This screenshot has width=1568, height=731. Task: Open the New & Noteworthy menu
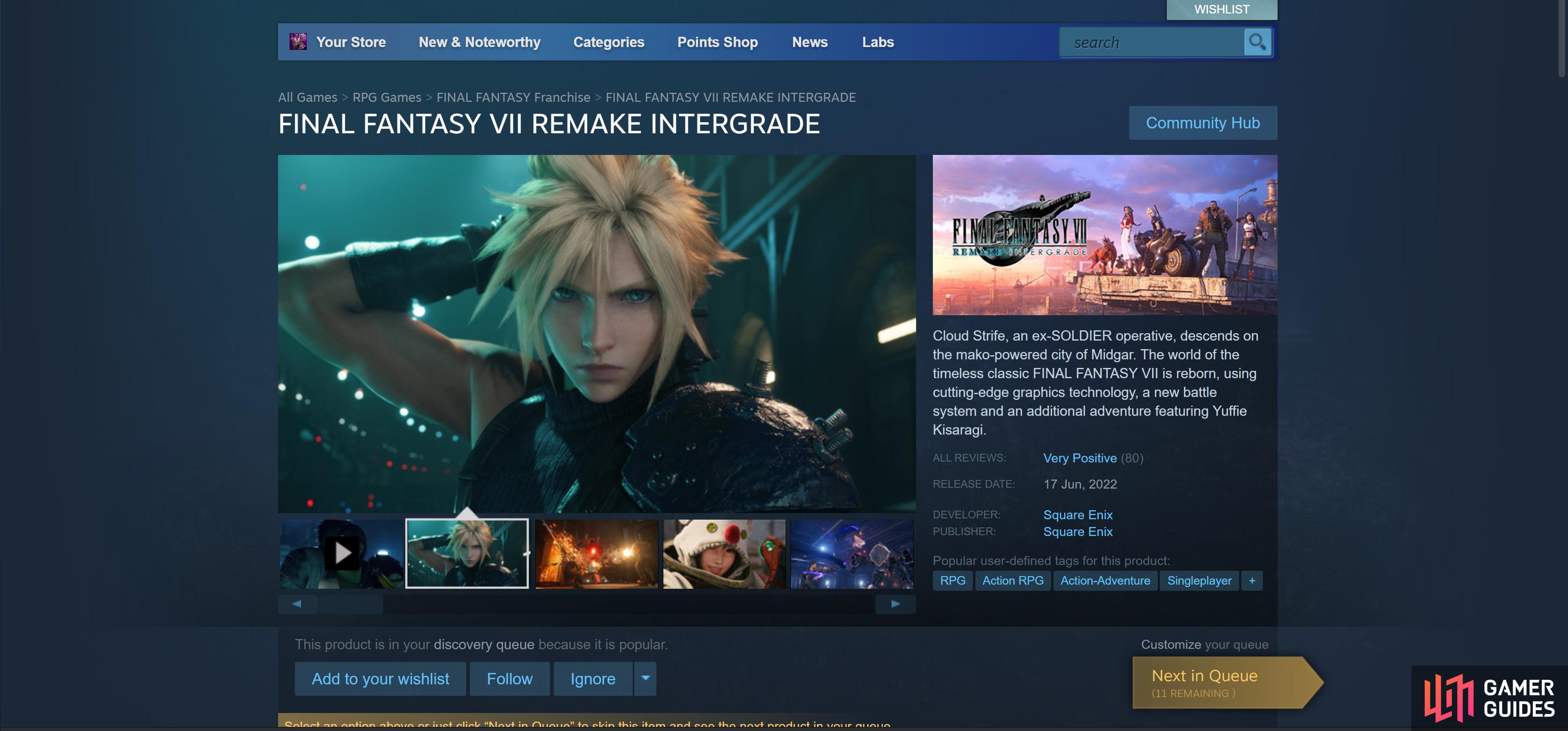click(480, 42)
